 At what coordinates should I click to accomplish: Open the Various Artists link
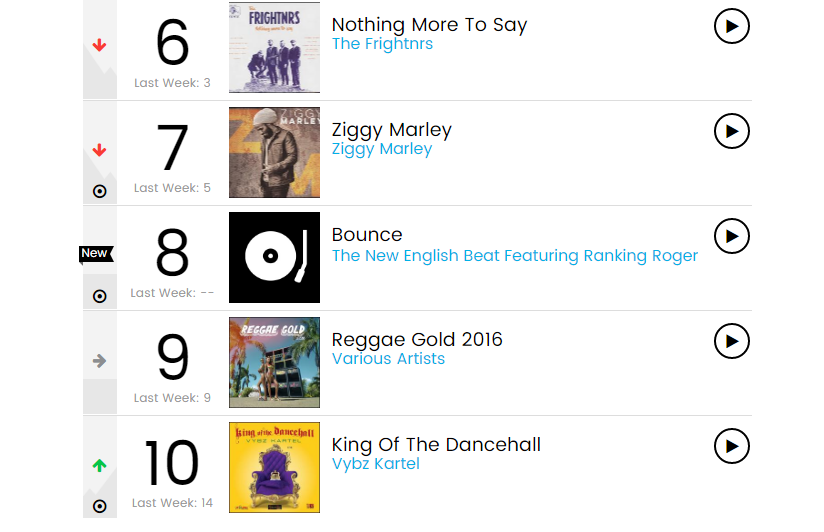pos(388,359)
